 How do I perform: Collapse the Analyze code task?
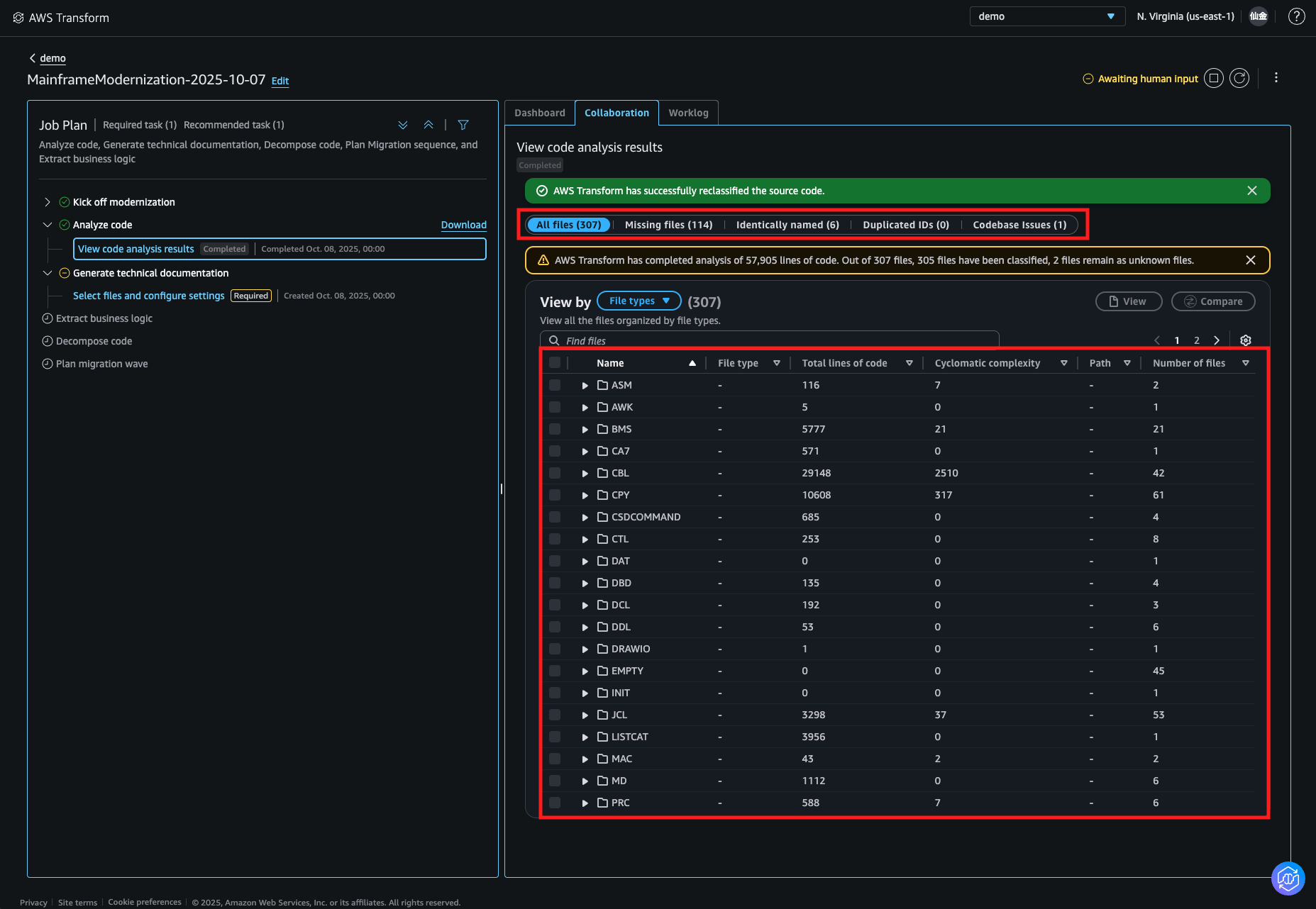click(48, 225)
